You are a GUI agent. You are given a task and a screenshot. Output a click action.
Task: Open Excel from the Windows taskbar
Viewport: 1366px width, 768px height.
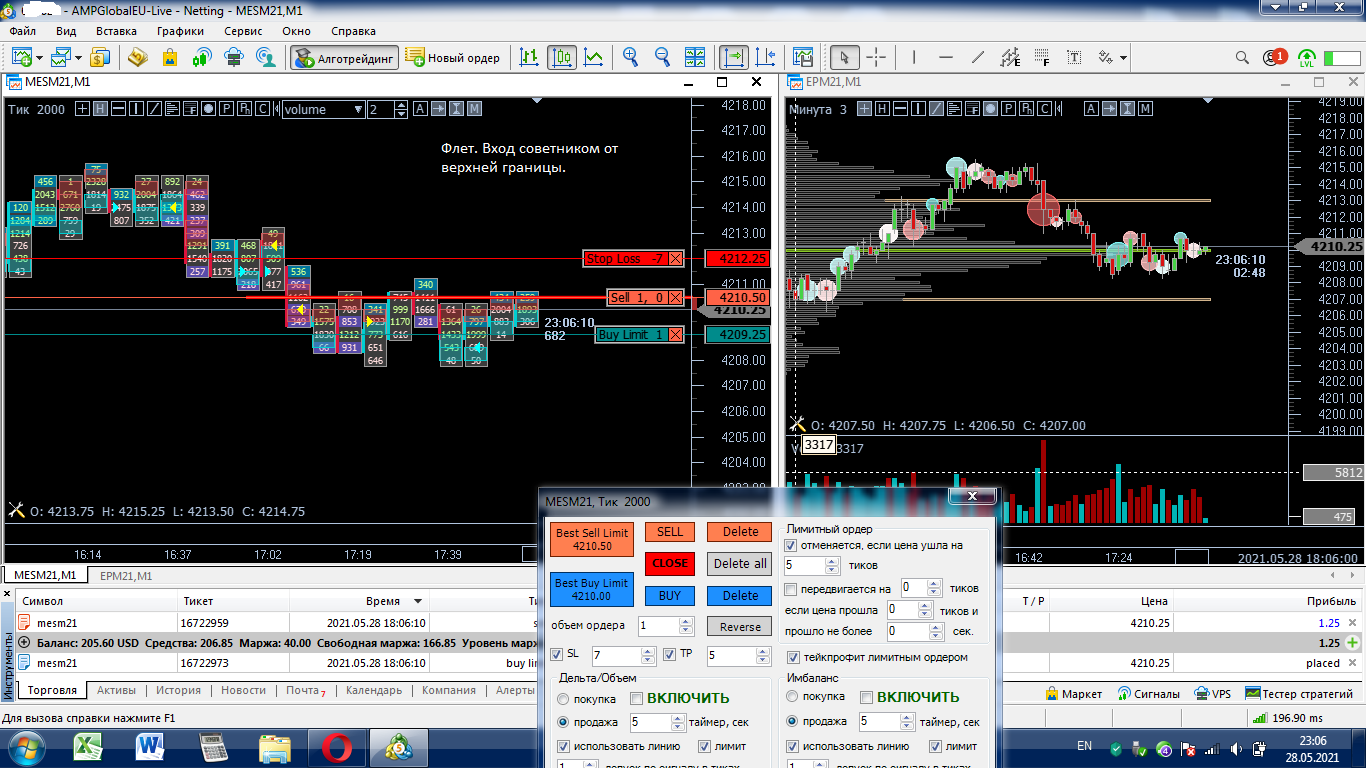pyautogui.click(x=90, y=747)
